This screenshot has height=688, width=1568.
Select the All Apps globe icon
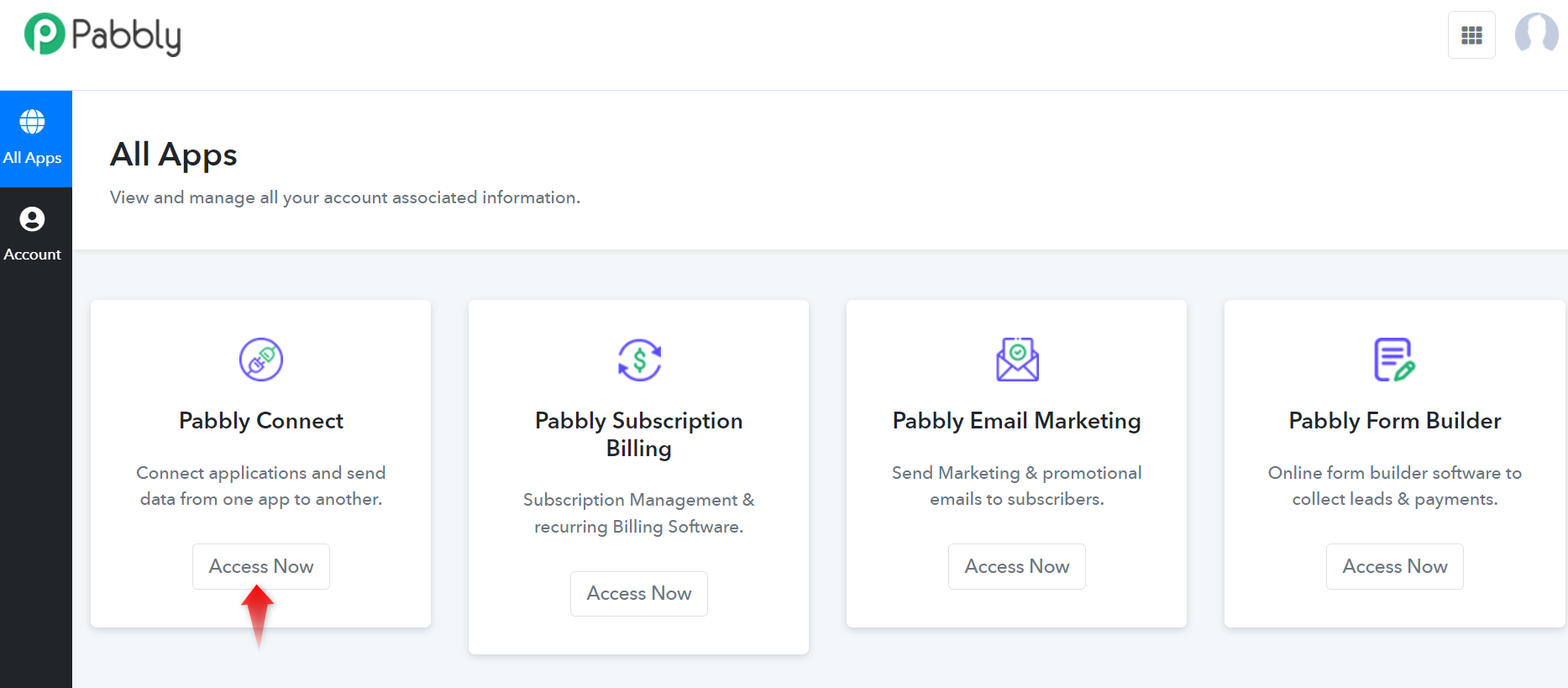pyautogui.click(x=32, y=122)
